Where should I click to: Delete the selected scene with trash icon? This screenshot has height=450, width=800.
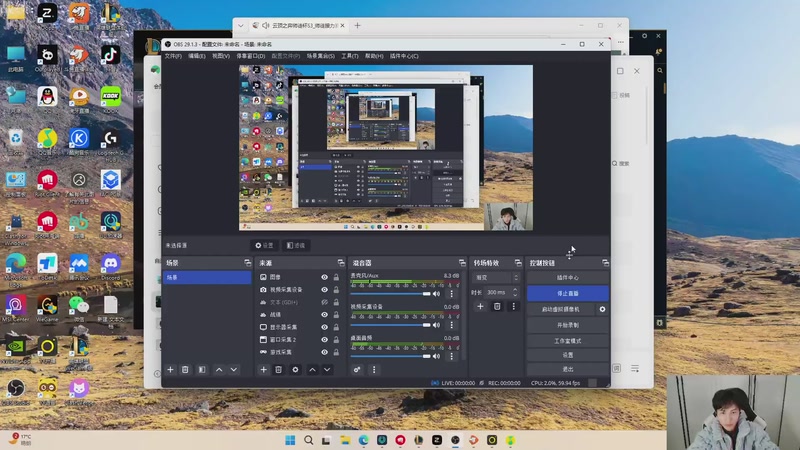click(185, 369)
